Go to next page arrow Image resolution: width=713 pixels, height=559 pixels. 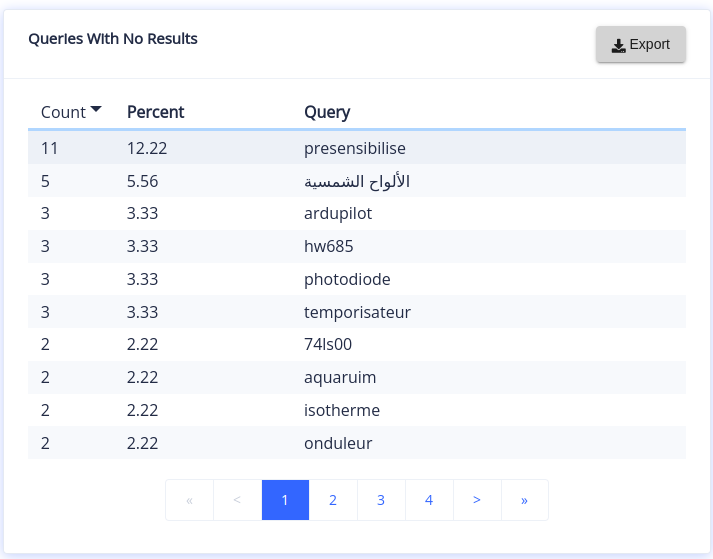pyautogui.click(x=477, y=500)
